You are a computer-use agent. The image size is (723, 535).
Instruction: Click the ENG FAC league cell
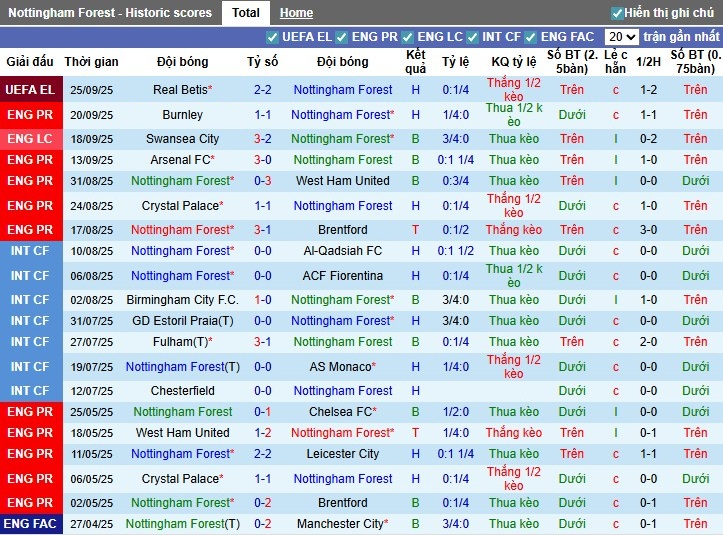coord(31,524)
